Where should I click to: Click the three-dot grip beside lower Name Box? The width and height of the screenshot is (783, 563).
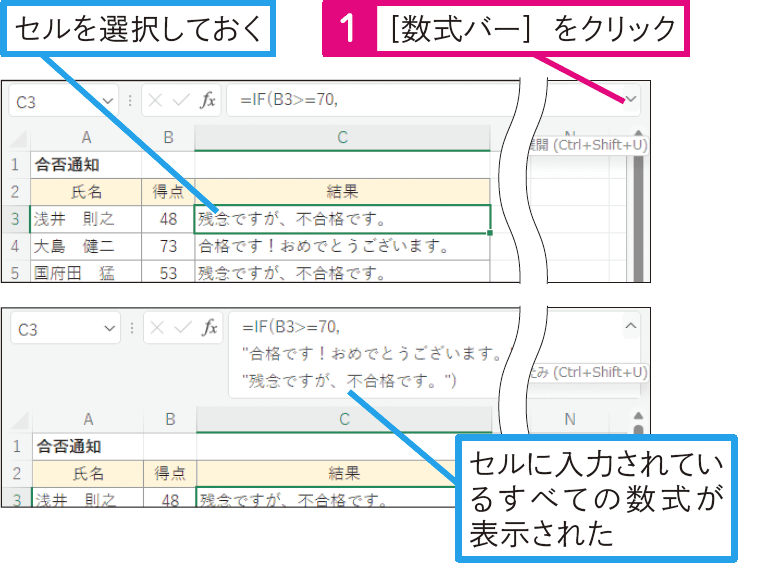(132, 328)
